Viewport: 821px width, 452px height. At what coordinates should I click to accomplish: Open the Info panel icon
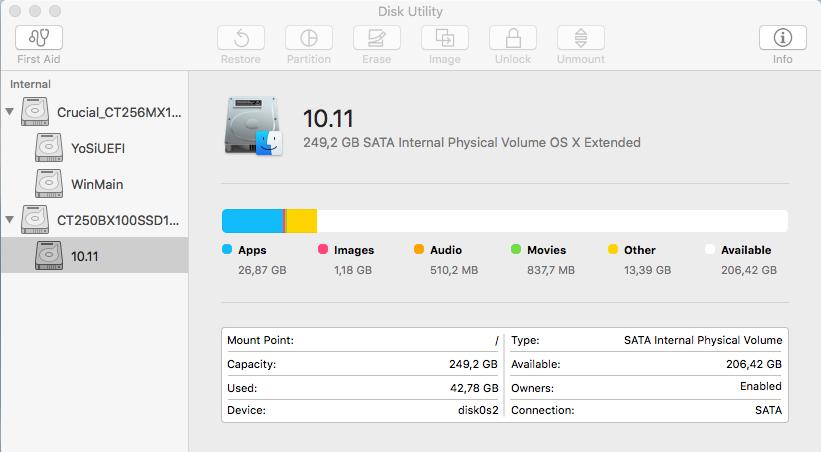(x=783, y=38)
